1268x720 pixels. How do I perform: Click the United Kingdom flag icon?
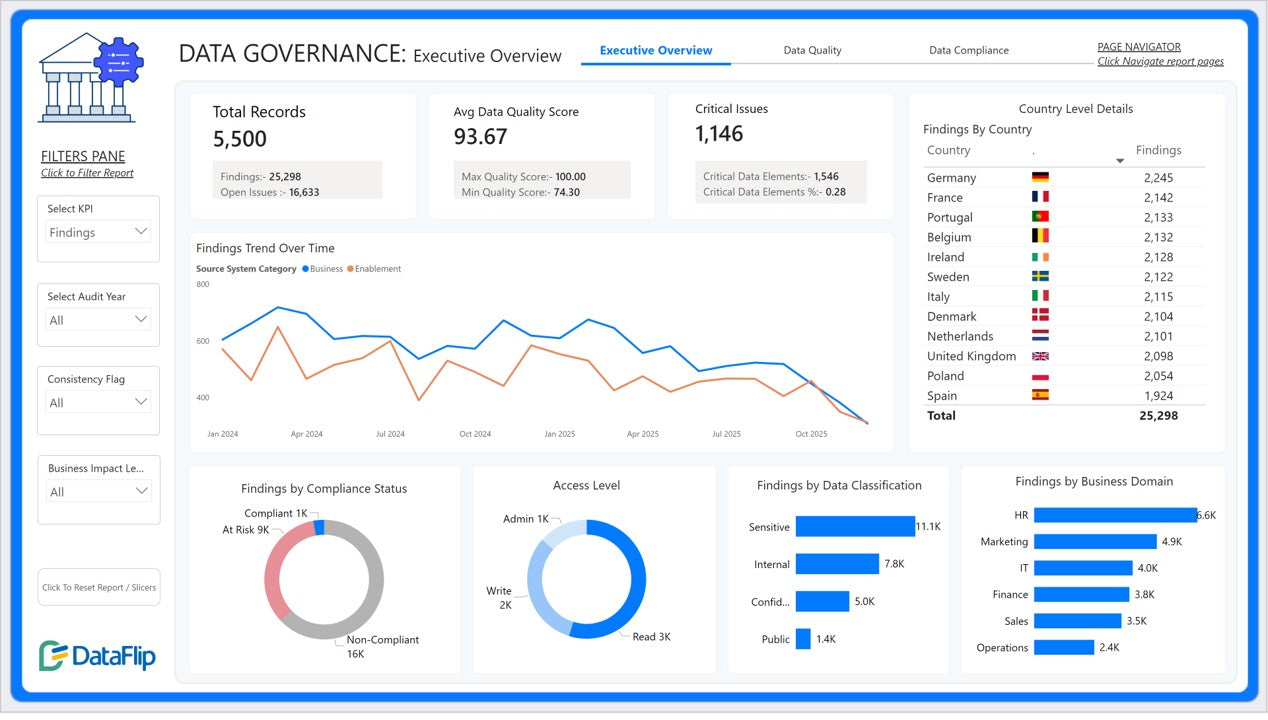click(1040, 356)
